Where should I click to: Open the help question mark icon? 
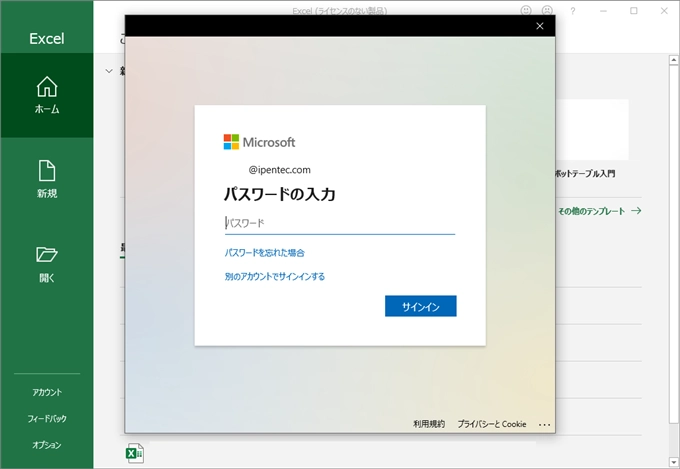[572, 11]
